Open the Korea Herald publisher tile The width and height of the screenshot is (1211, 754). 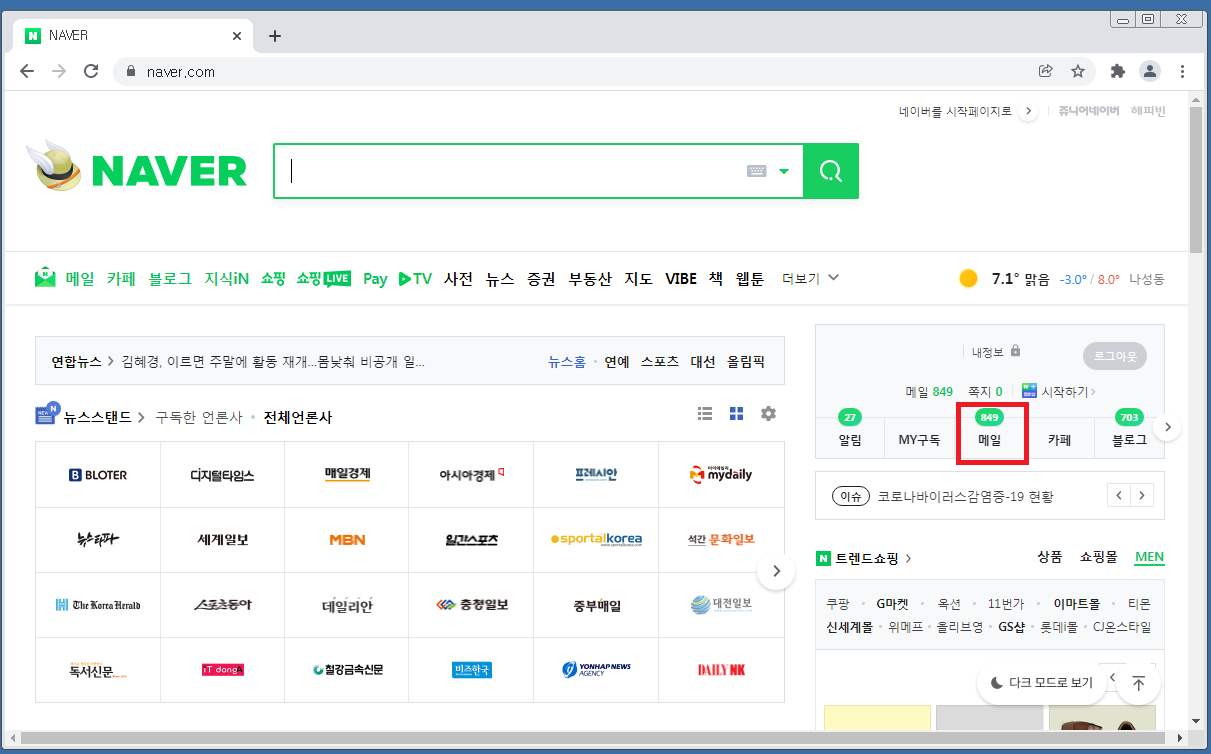98,605
